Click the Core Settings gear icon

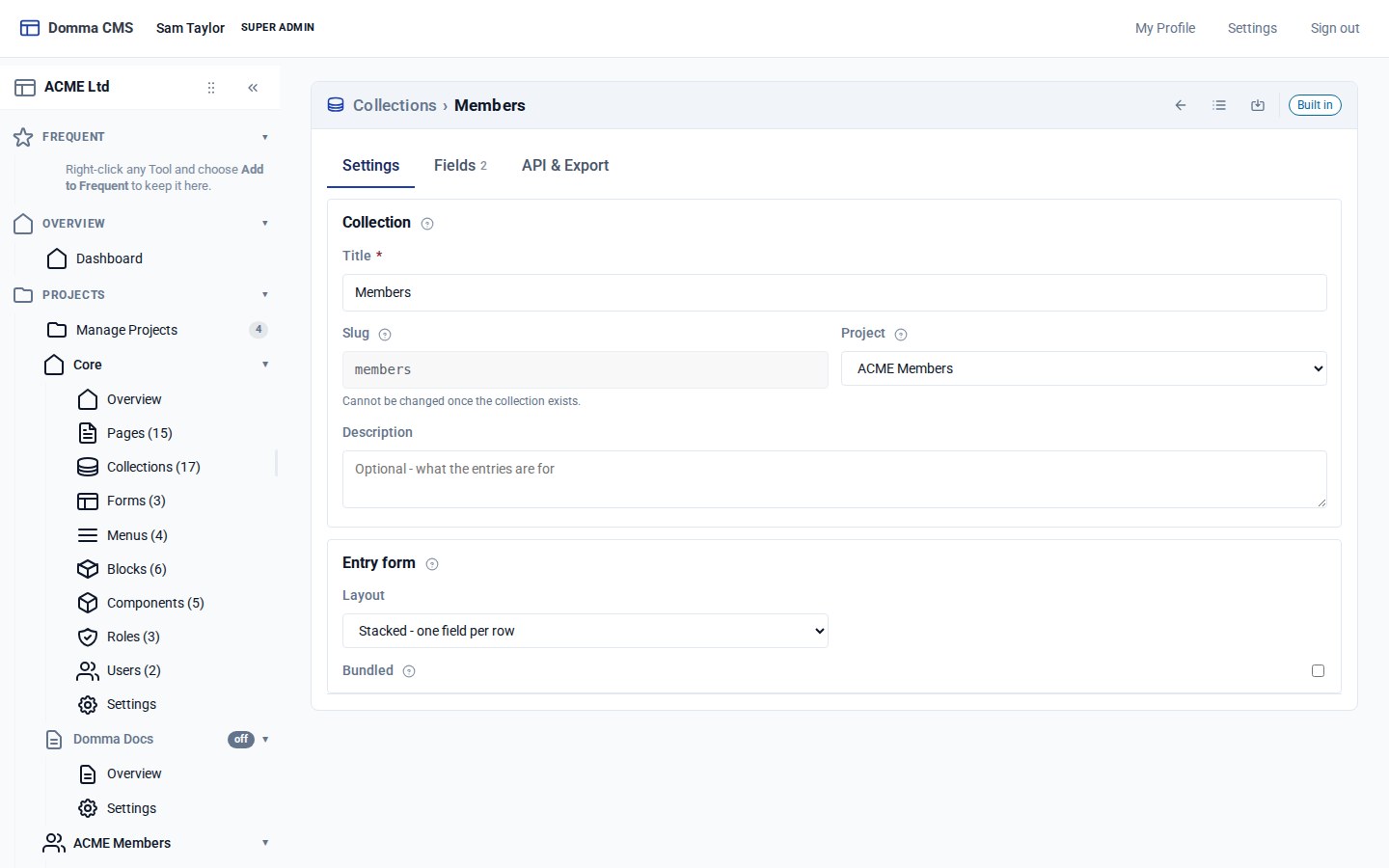(x=88, y=705)
